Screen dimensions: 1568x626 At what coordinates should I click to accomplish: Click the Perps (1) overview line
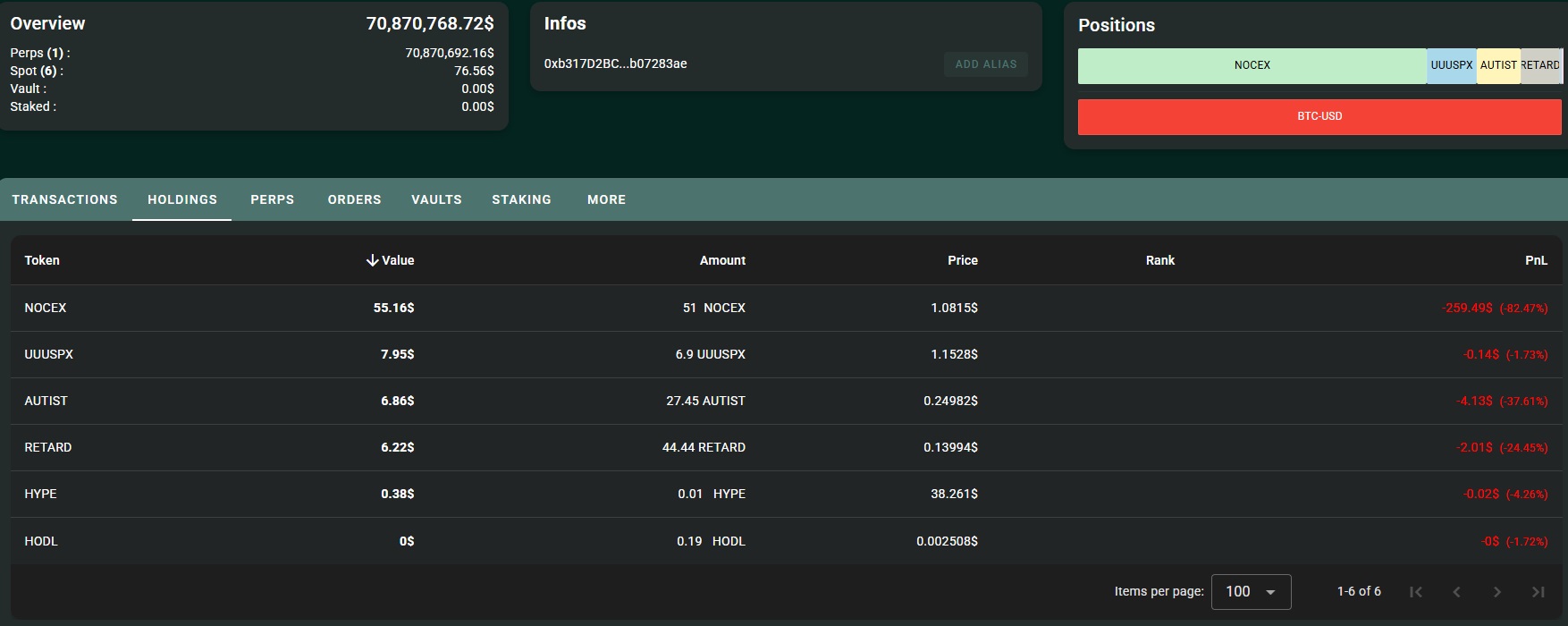[x=40, y=53]
